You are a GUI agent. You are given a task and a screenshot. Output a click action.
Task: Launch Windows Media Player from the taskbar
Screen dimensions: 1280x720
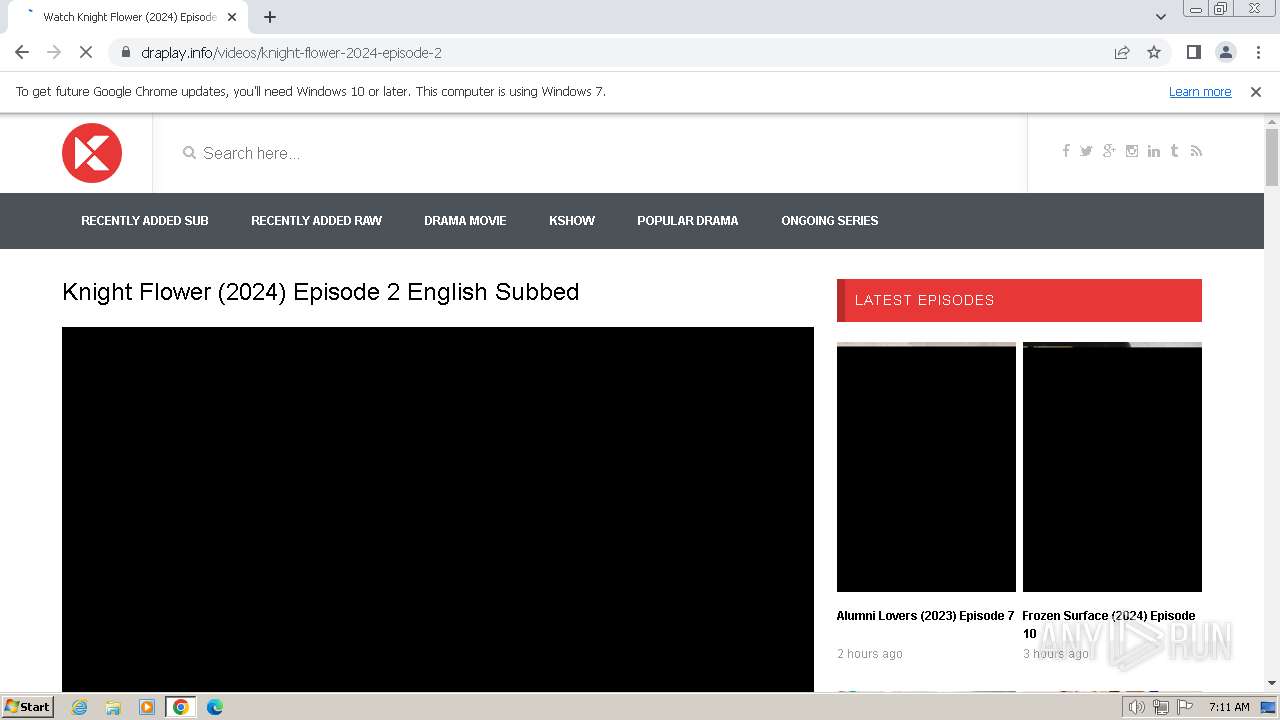click(147, 707)
